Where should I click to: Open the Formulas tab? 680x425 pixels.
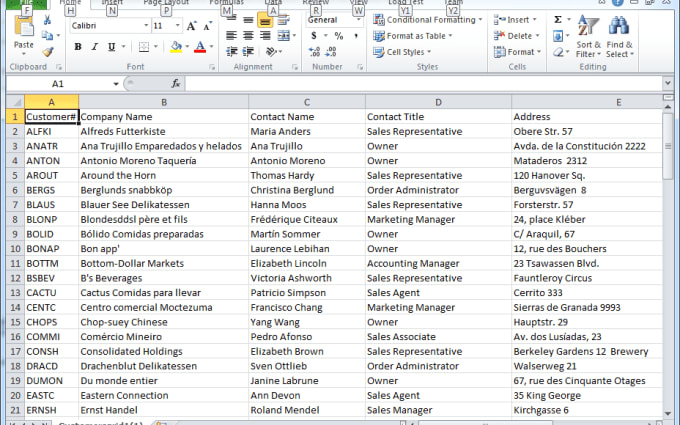(x=226, y=2)
